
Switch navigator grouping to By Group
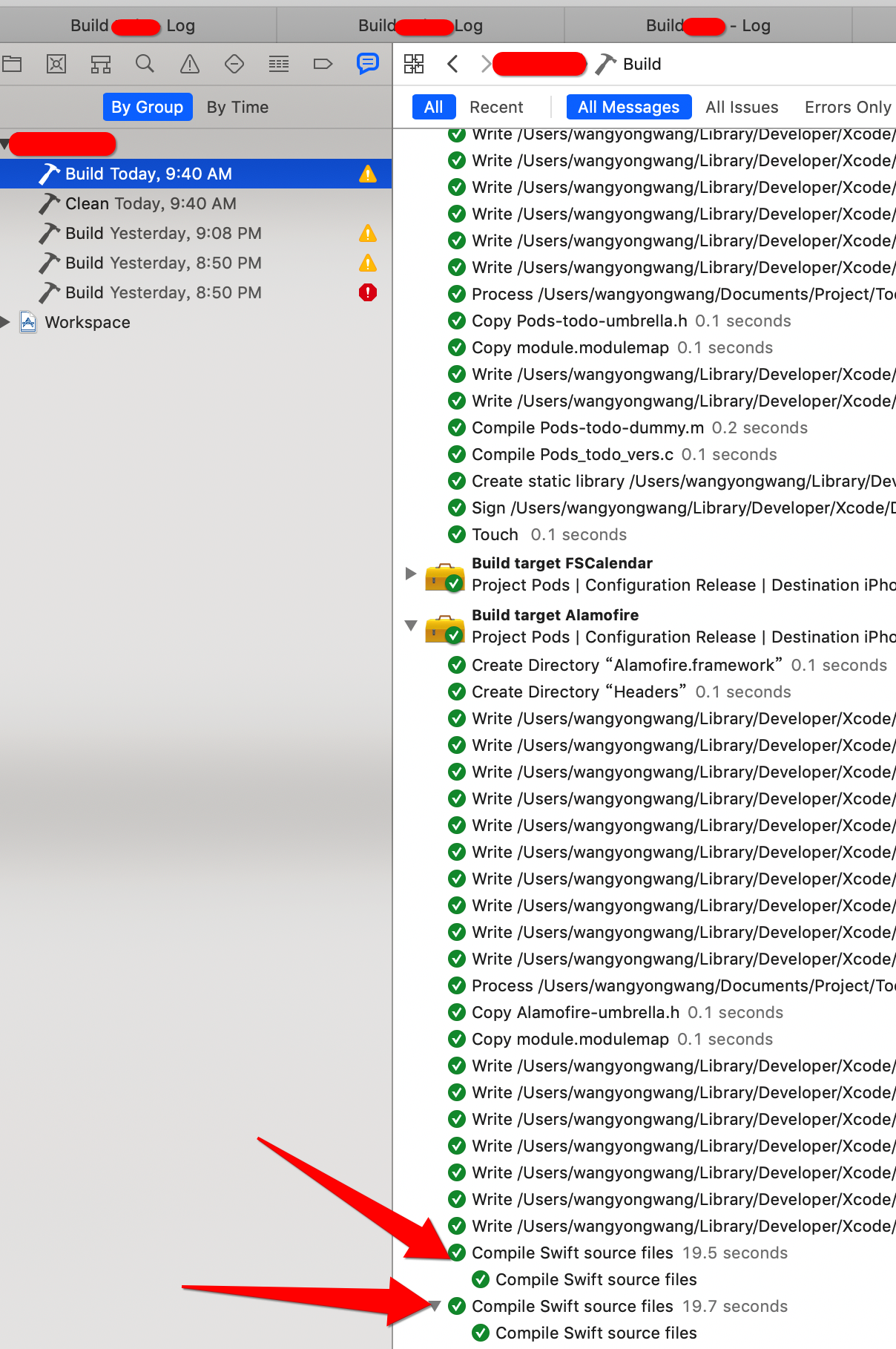148,107
